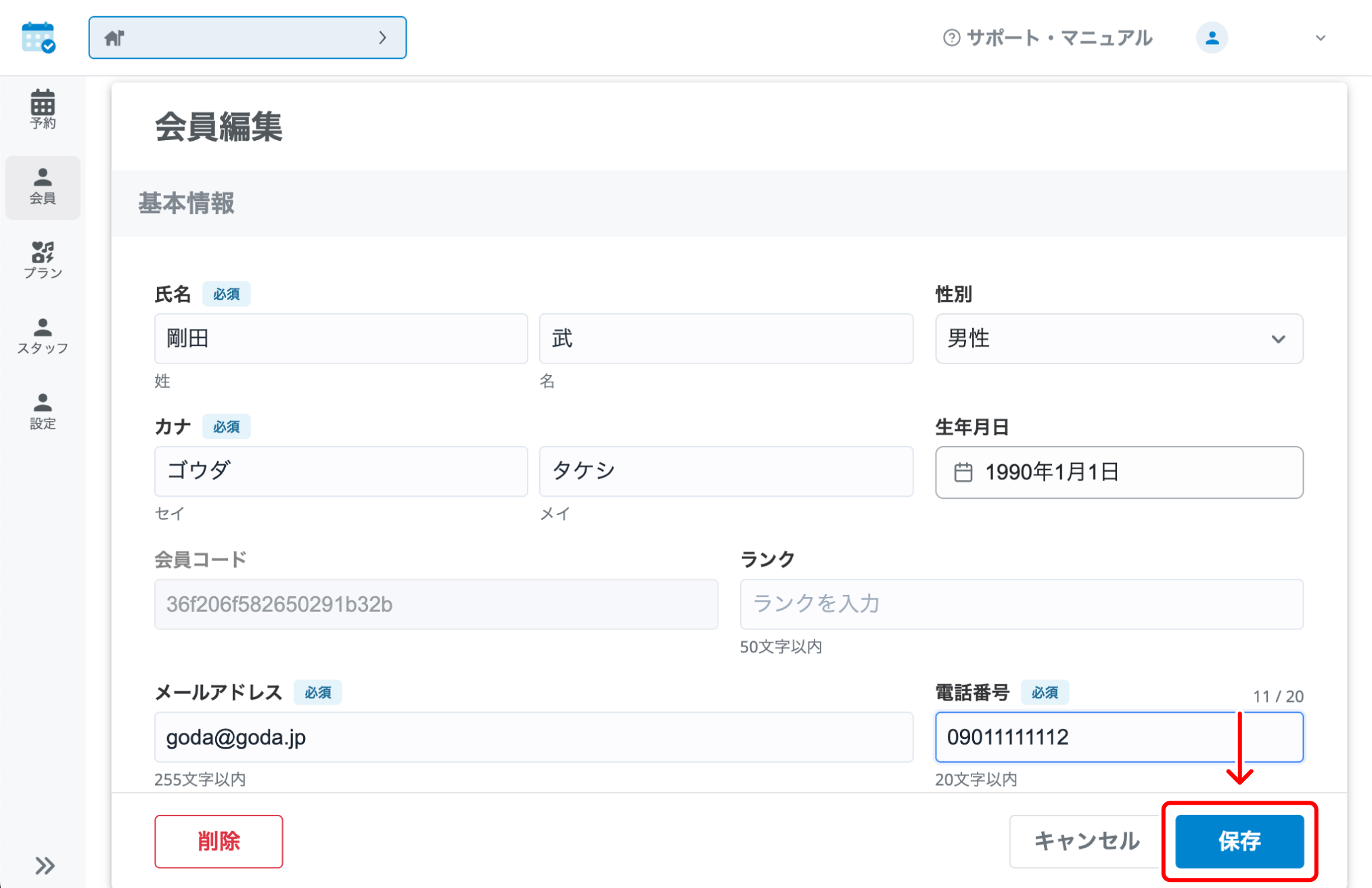Click the 名 field containing 武

726,338
